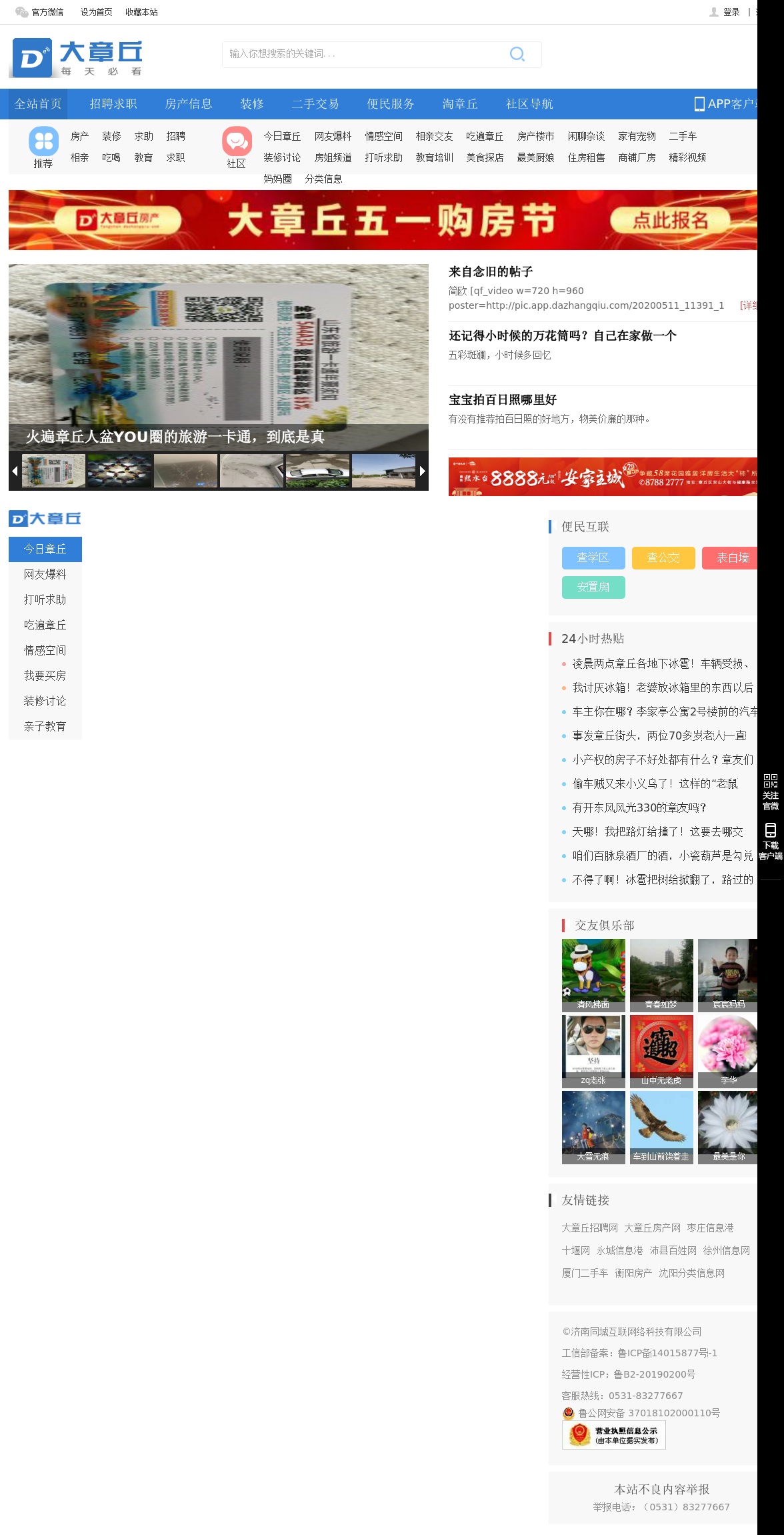Open the 社区导航 navigation tab
Image resolution: width=784 pixels, height=1535 pixels.
point(529,104)
